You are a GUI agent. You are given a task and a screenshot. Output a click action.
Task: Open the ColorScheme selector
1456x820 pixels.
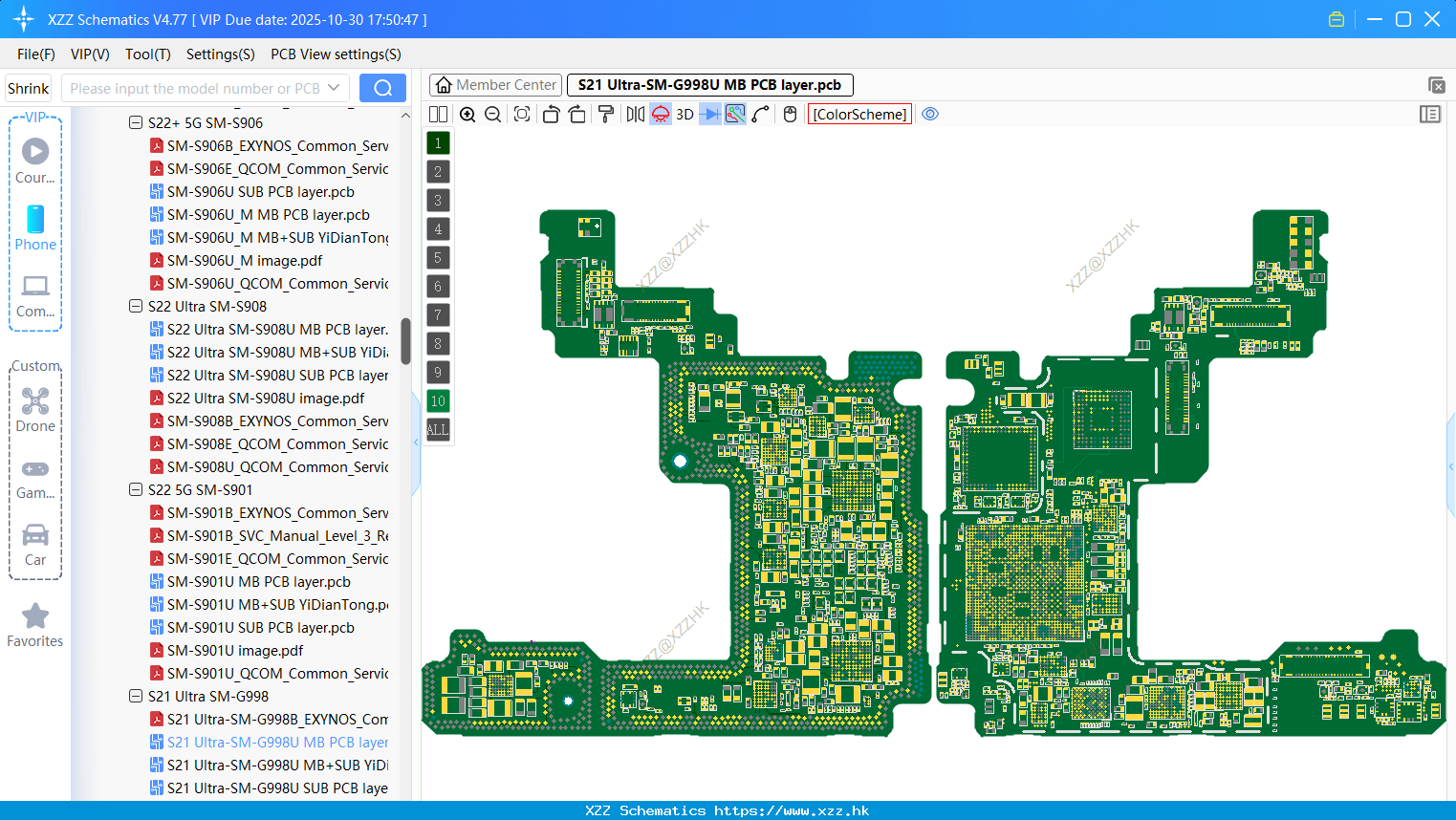(x=859, y=115)
